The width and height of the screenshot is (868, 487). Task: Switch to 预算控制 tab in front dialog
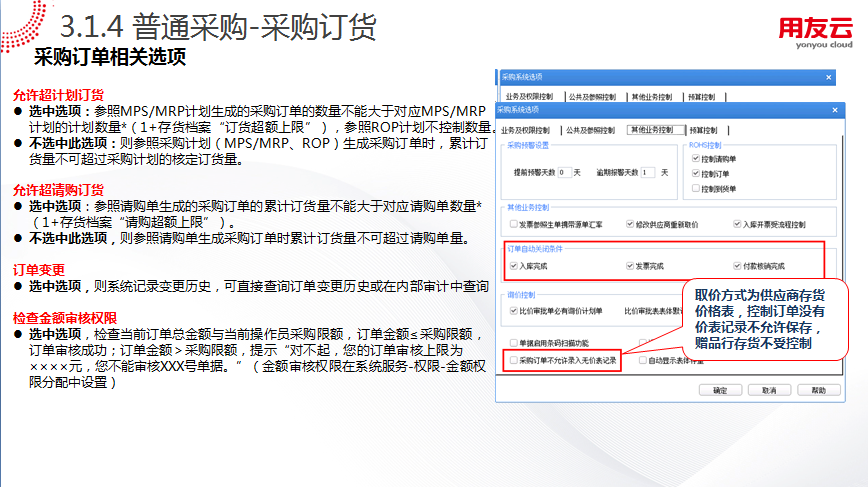point(702,130)
